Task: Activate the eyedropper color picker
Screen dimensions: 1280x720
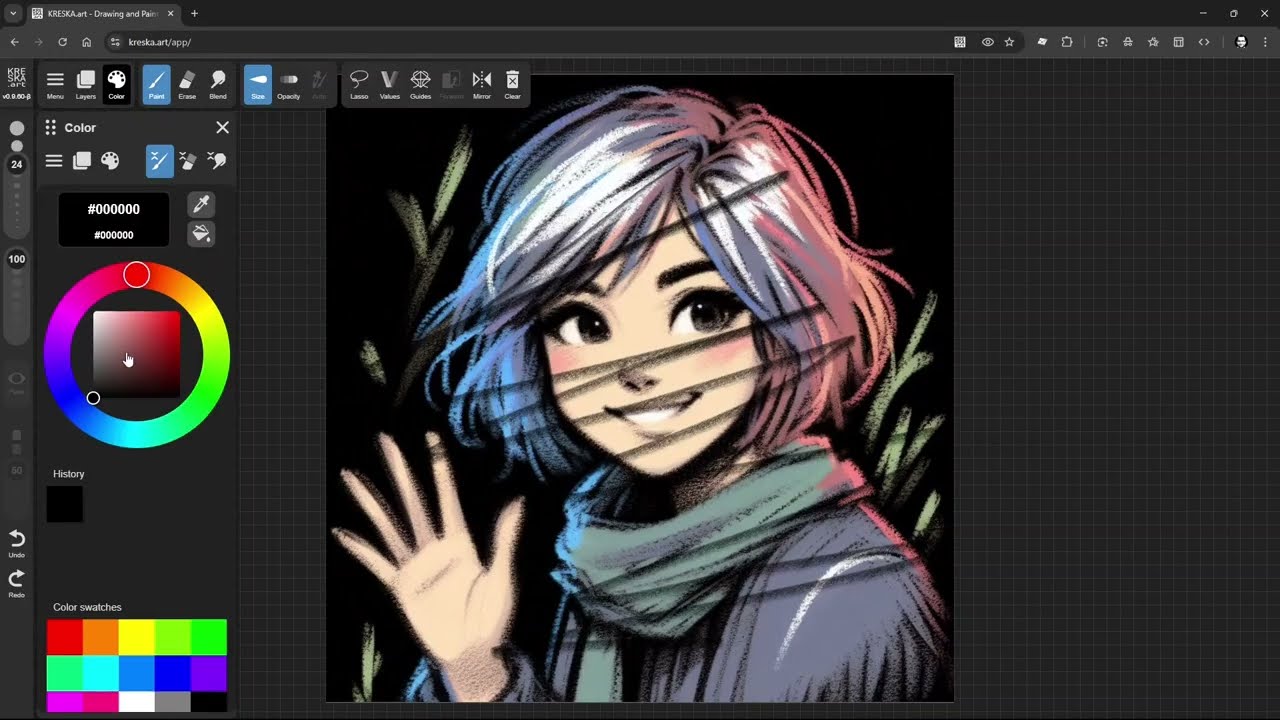Action: [201, 205]
